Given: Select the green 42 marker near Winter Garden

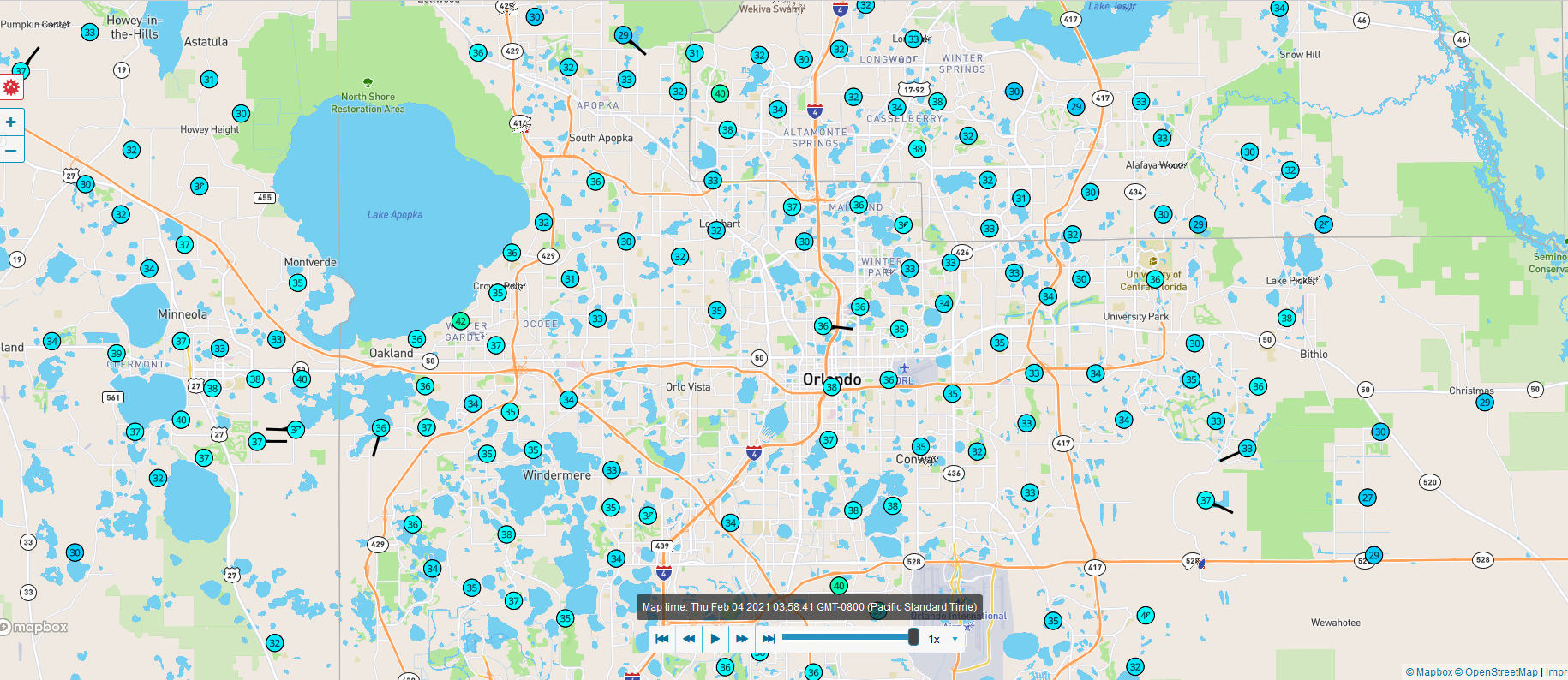Looking at the screenshot, I should tap(461, 322).
